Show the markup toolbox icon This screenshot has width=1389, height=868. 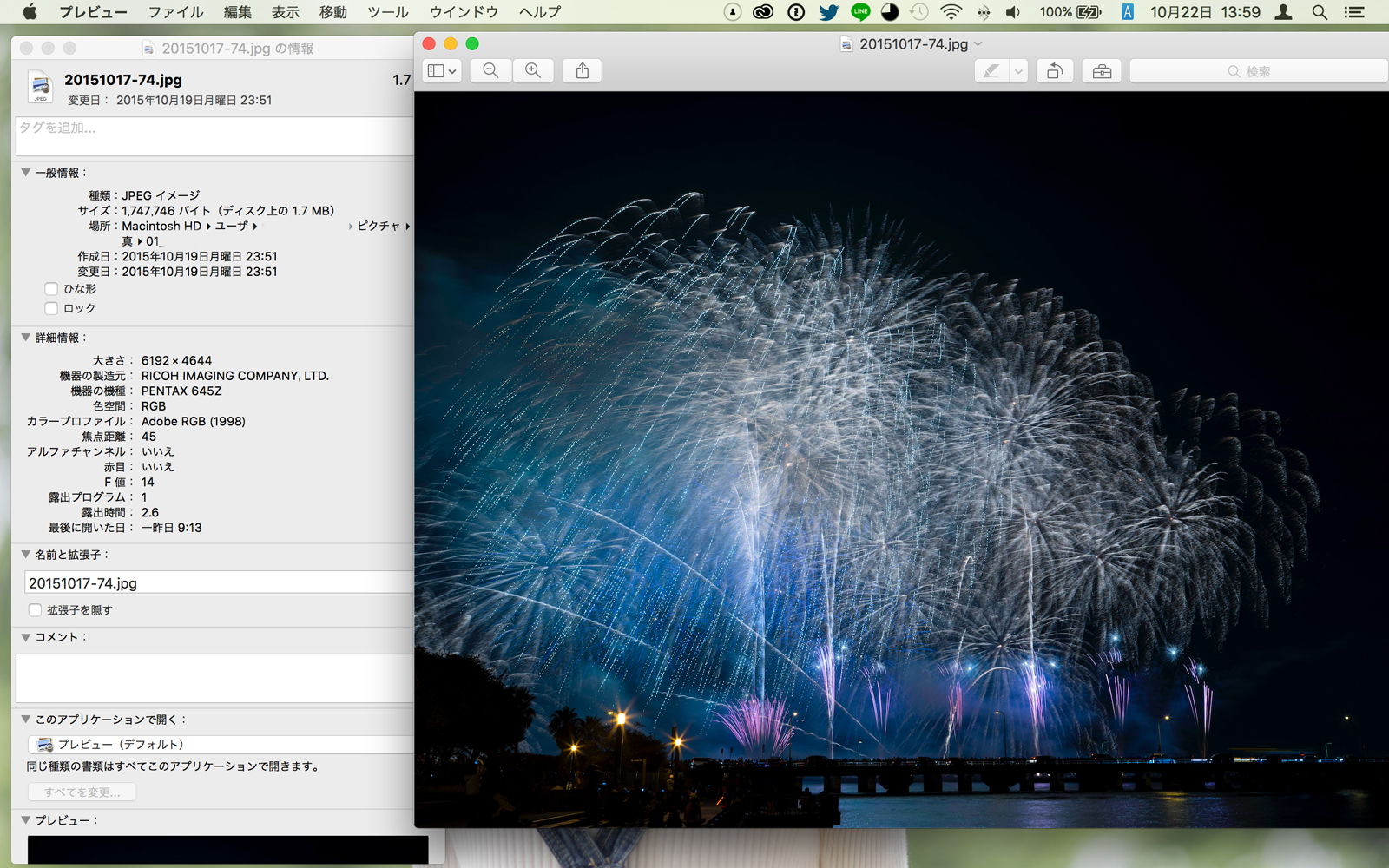[1102, 71]
